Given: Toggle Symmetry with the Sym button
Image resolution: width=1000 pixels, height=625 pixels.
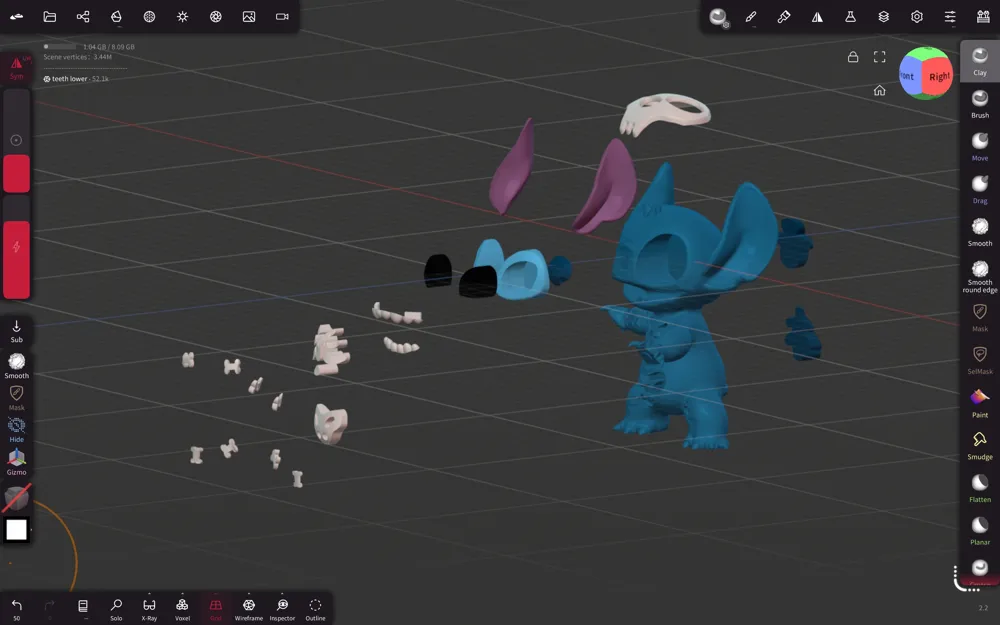Looking at the screenshot, I should (17, 68).
